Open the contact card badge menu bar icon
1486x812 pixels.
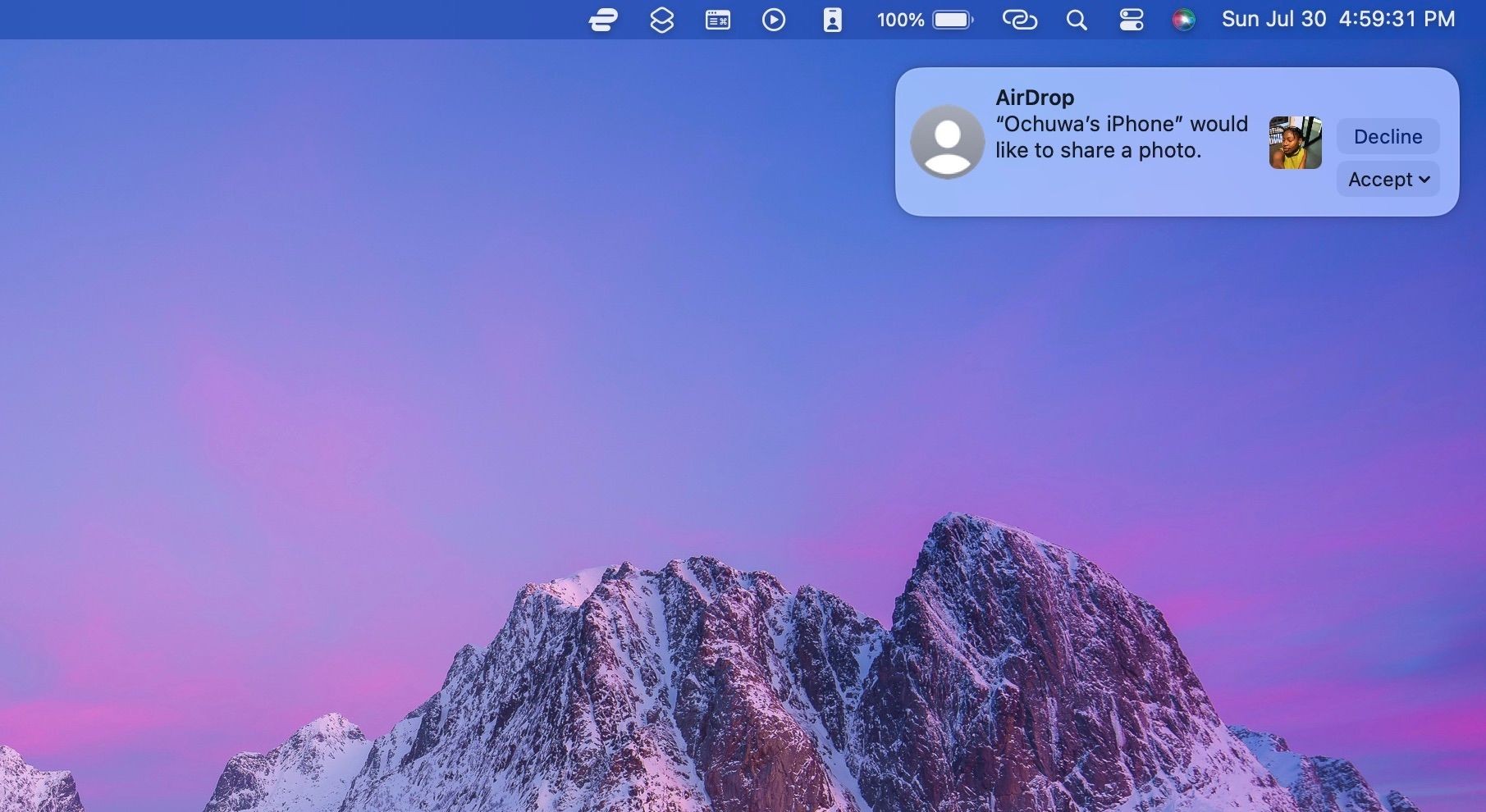pos(832,20)
